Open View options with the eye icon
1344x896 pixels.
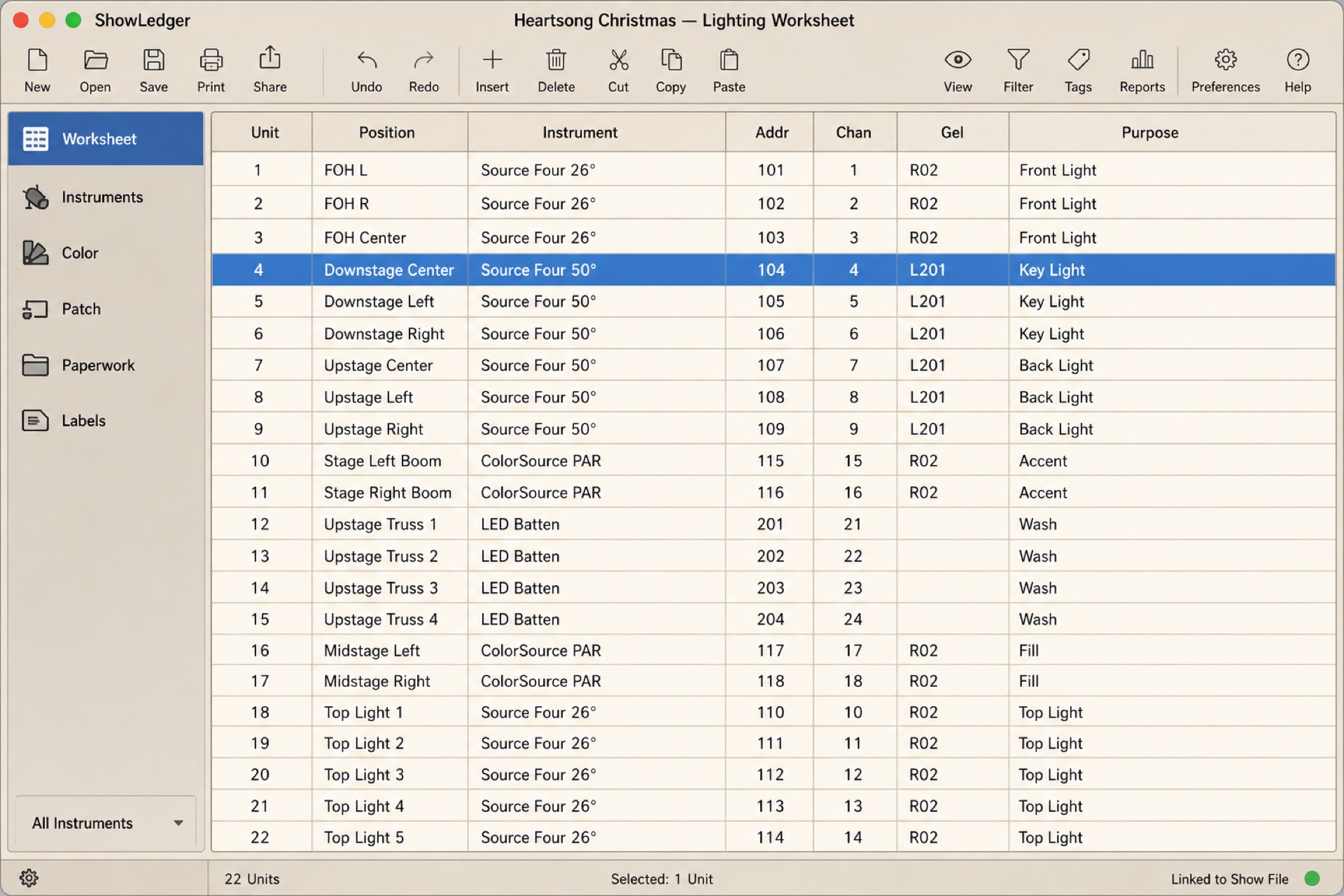(958, 70)
